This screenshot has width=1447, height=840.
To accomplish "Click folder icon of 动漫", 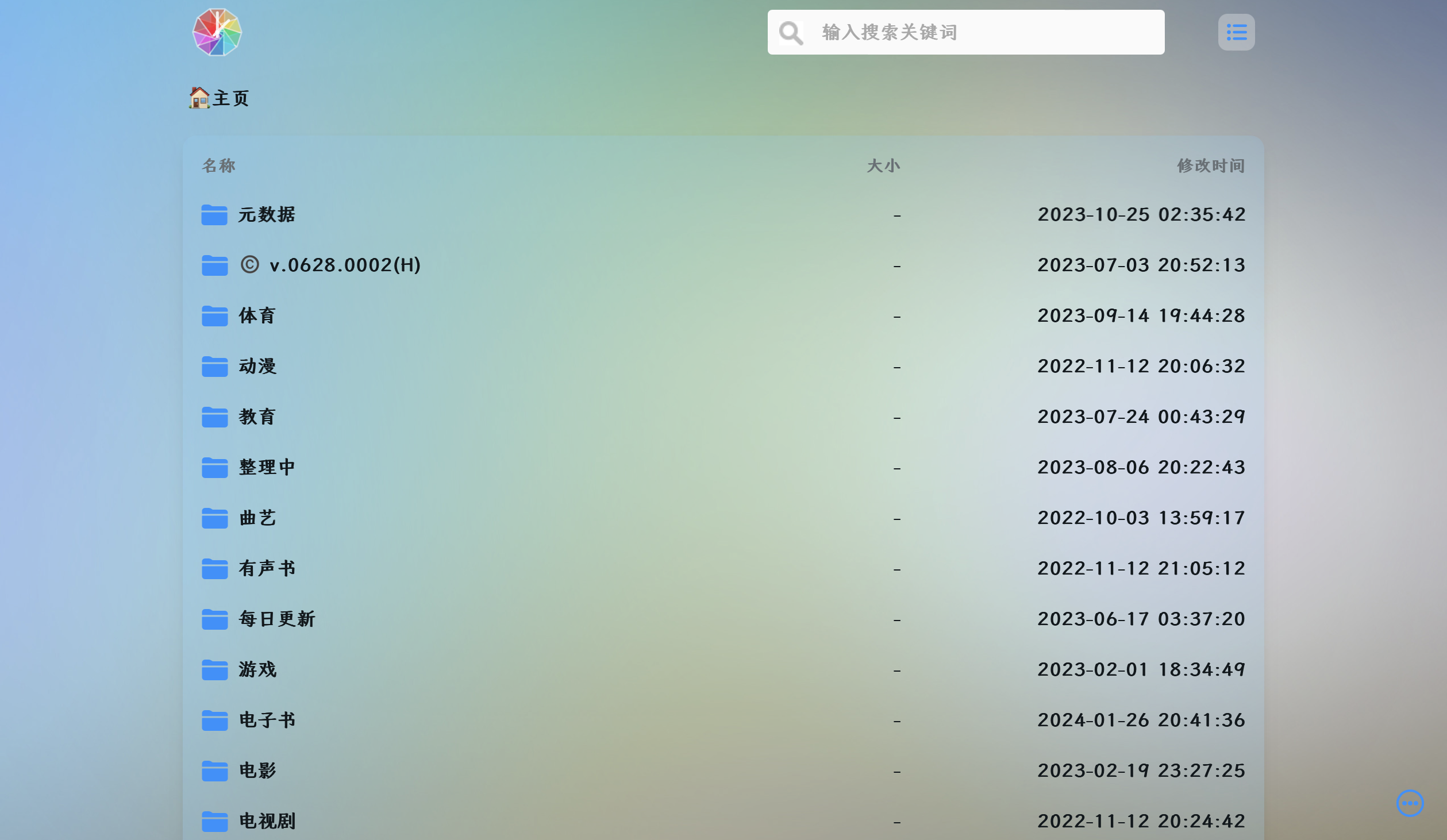I will coord(214,367).
